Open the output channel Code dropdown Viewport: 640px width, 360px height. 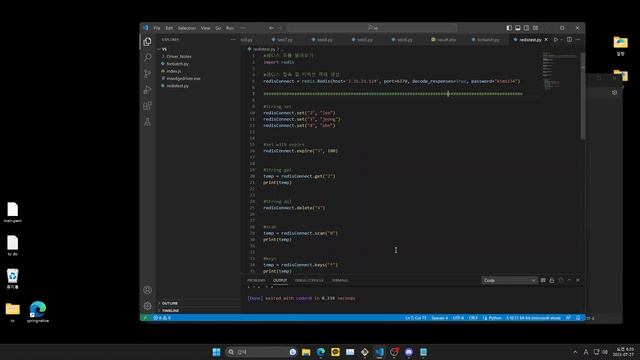pyautogui.click(x=509, y=280)
